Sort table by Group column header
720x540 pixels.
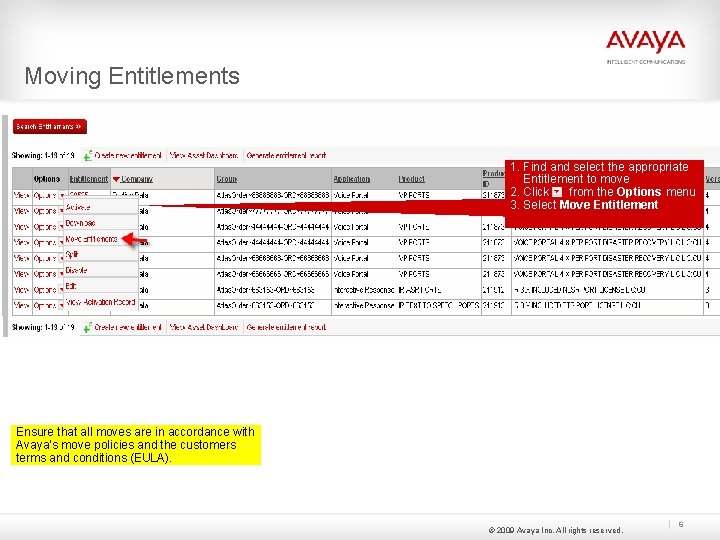tap(227, 179)
